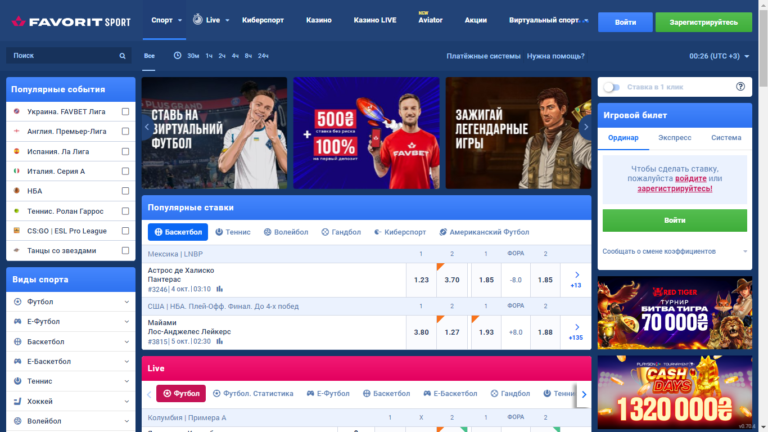The height and width of the screenshot is (432, 768).
Task: Check Италия. Серия А checkbox
Action: [x=125, y=171]
